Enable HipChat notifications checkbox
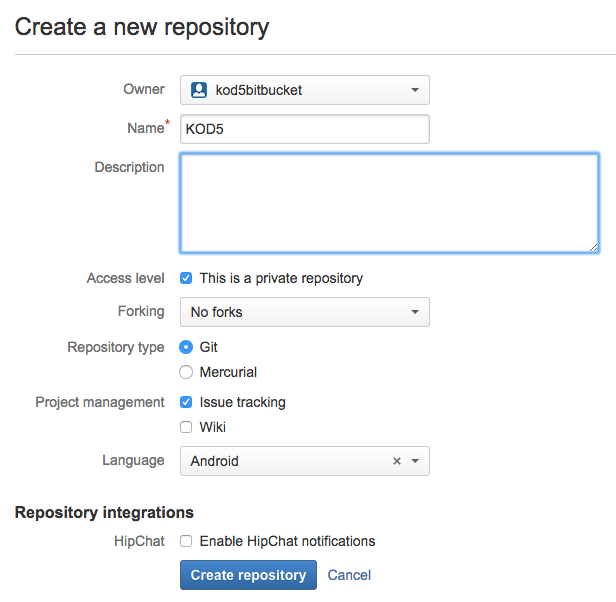Image resolution: width=616 pixels, height=602 pixels. [x=186, y=541]
